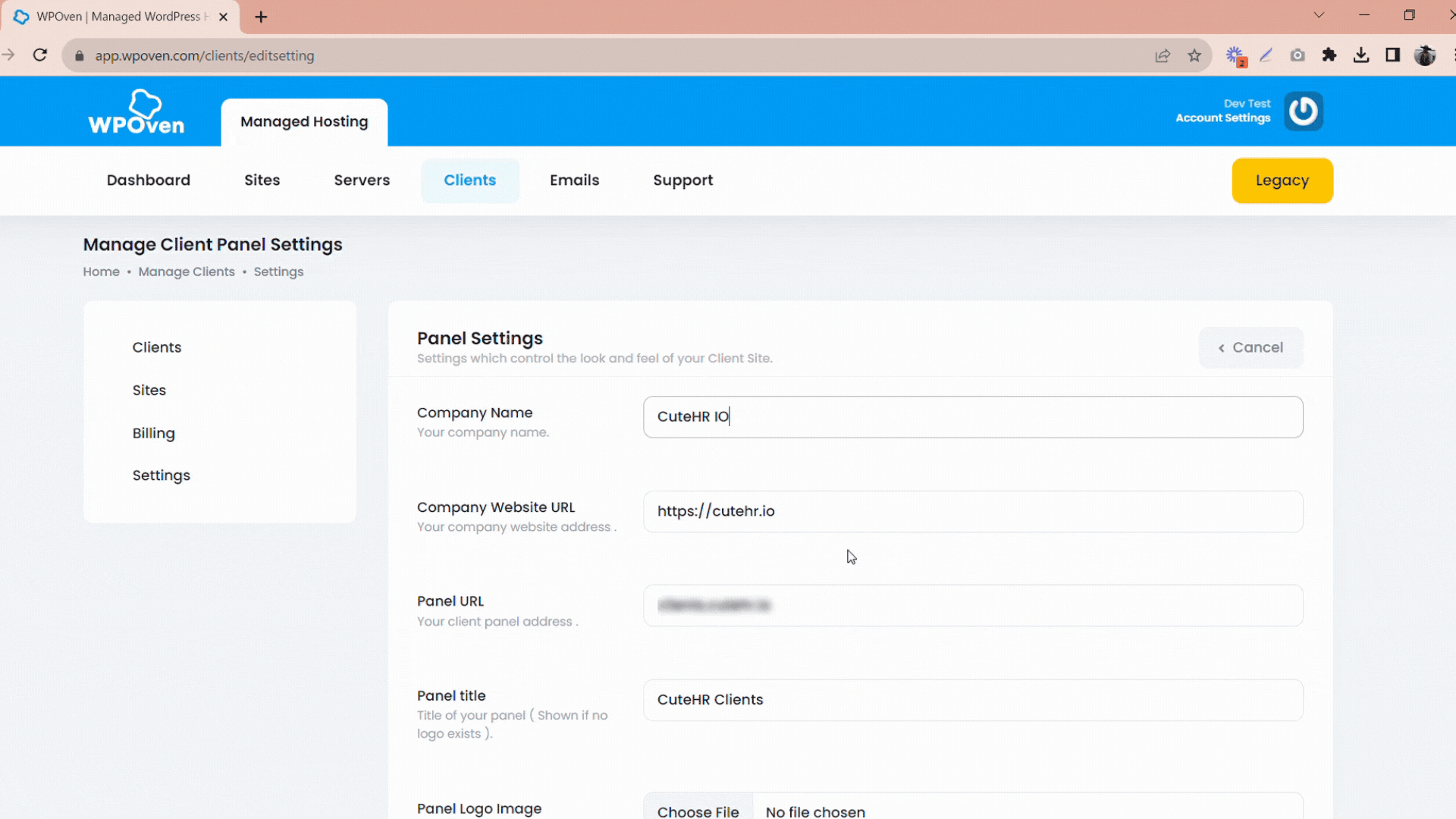This screenshot has width=1456, height=819.
Task: Open the tab search chevron
Action: point(1319,15)
